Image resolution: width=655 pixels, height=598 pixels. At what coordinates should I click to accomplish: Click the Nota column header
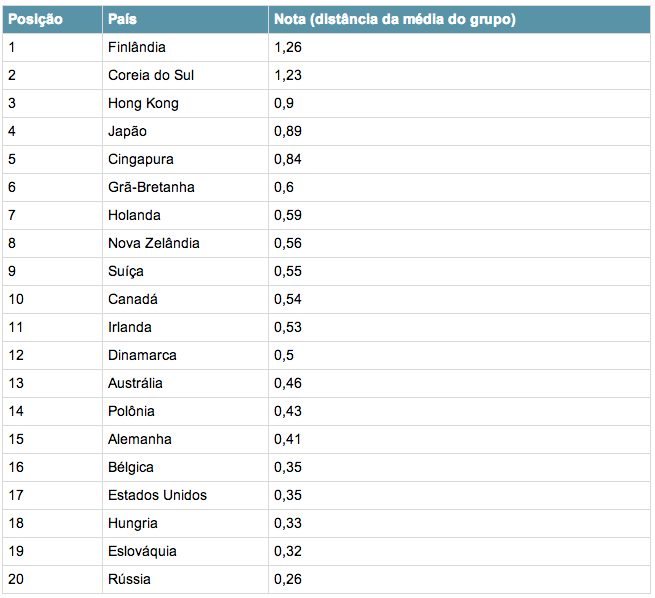[x=394, y=19]
